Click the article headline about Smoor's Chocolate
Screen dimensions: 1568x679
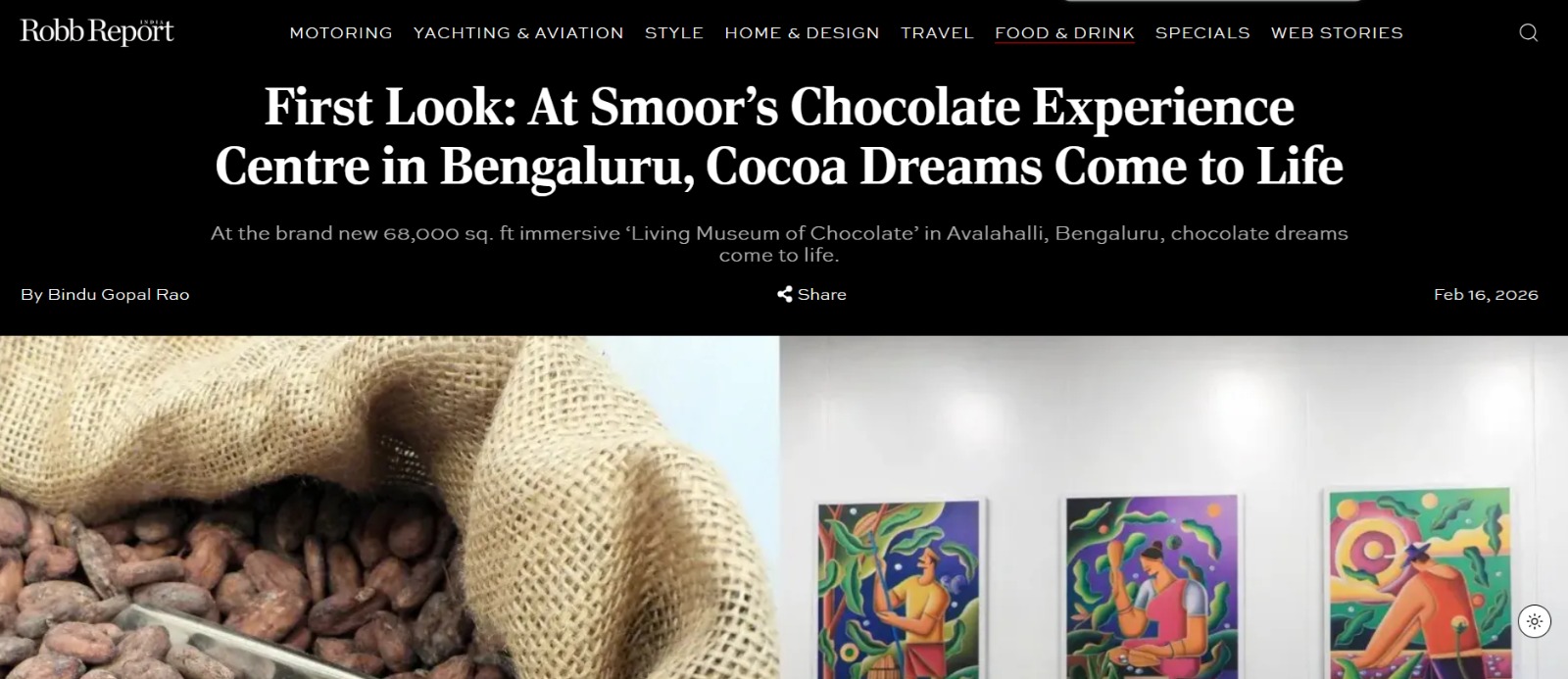coord(779,136)
